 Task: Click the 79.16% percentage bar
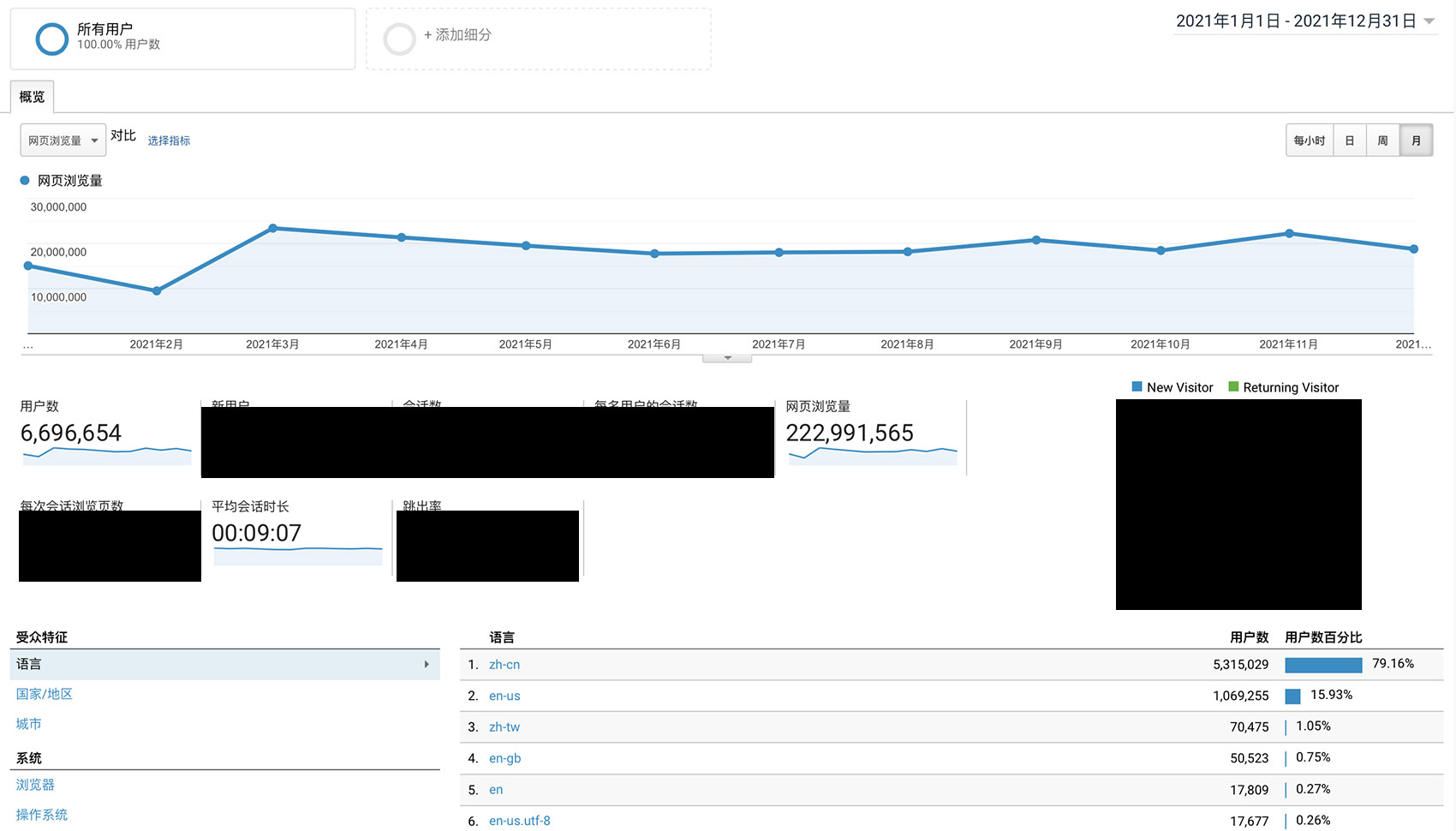click(x=1323, y=665)
